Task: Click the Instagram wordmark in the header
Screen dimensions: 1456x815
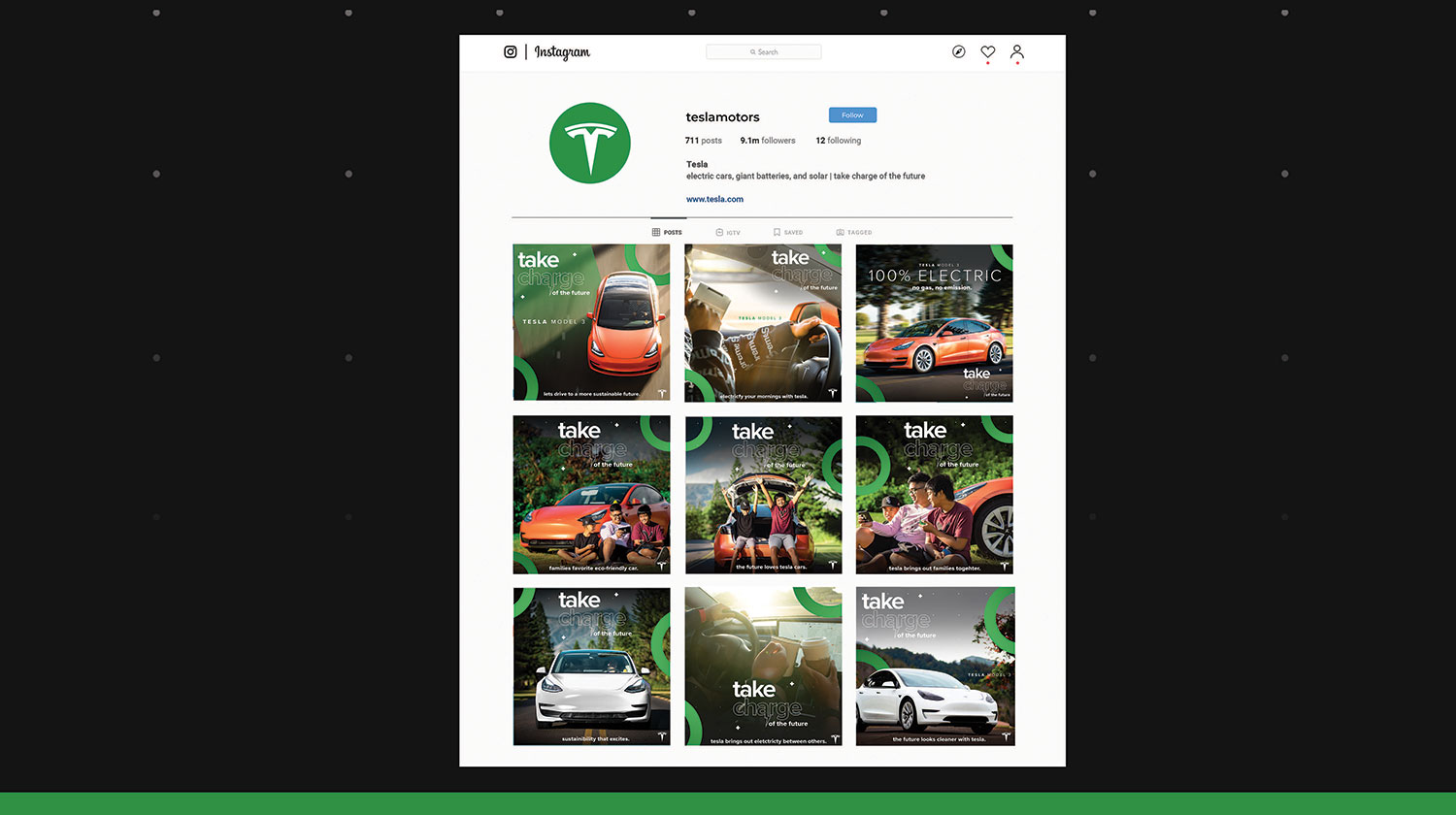Action: (562, 52)
